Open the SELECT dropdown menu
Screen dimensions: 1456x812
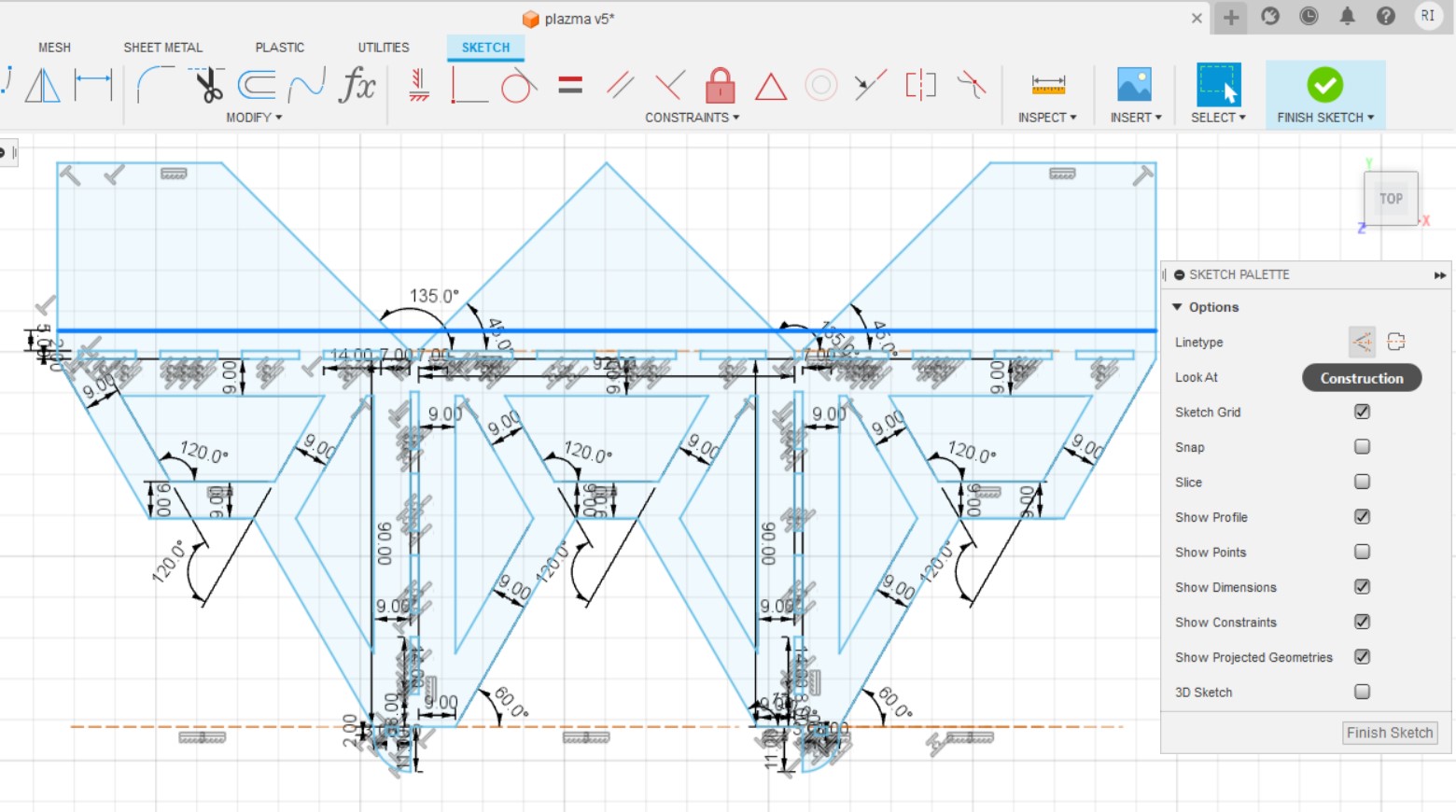coord(1218,118)
